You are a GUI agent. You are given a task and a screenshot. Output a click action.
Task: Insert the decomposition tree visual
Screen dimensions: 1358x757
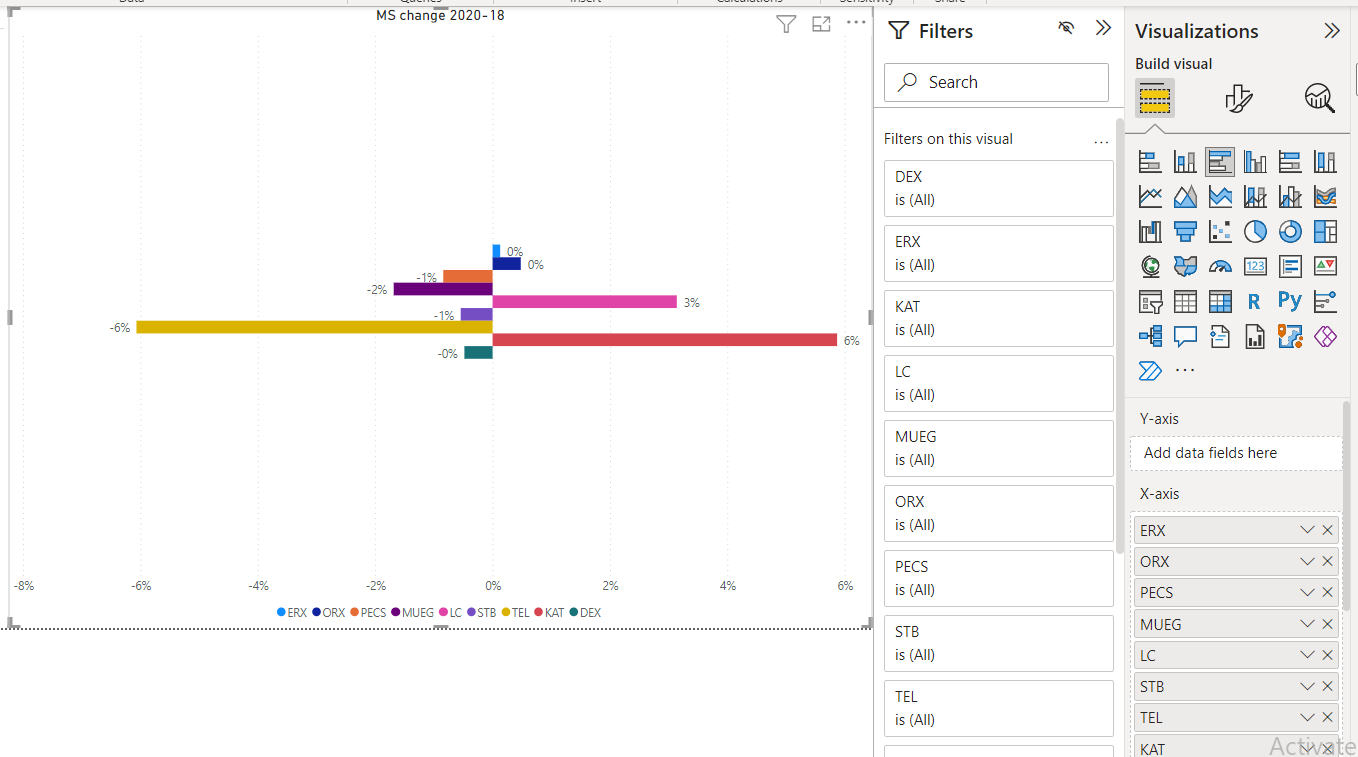coord(1150,336)
